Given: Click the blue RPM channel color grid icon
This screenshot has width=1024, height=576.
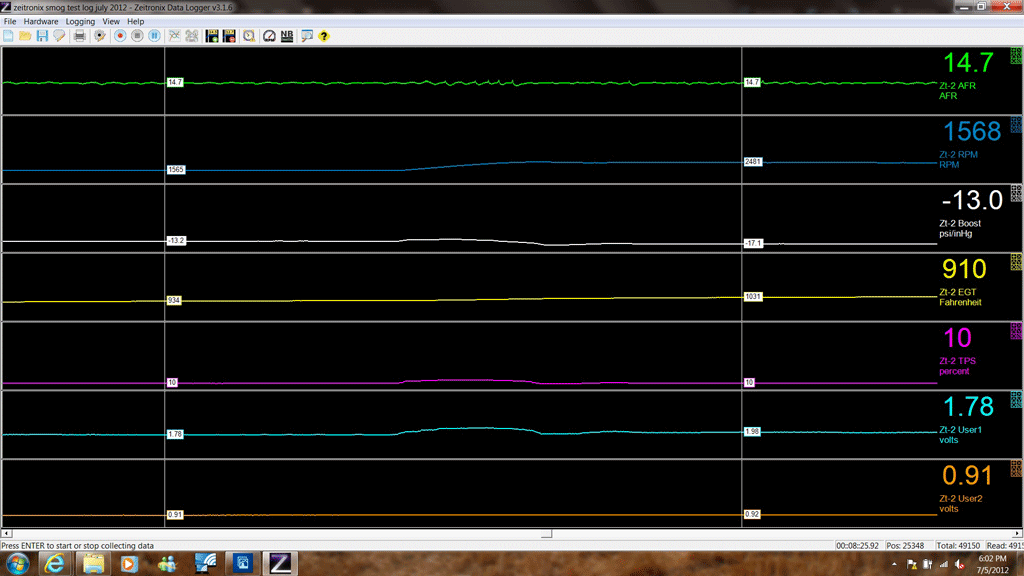Looking at the screenshot, I should tap(1016, 124).
